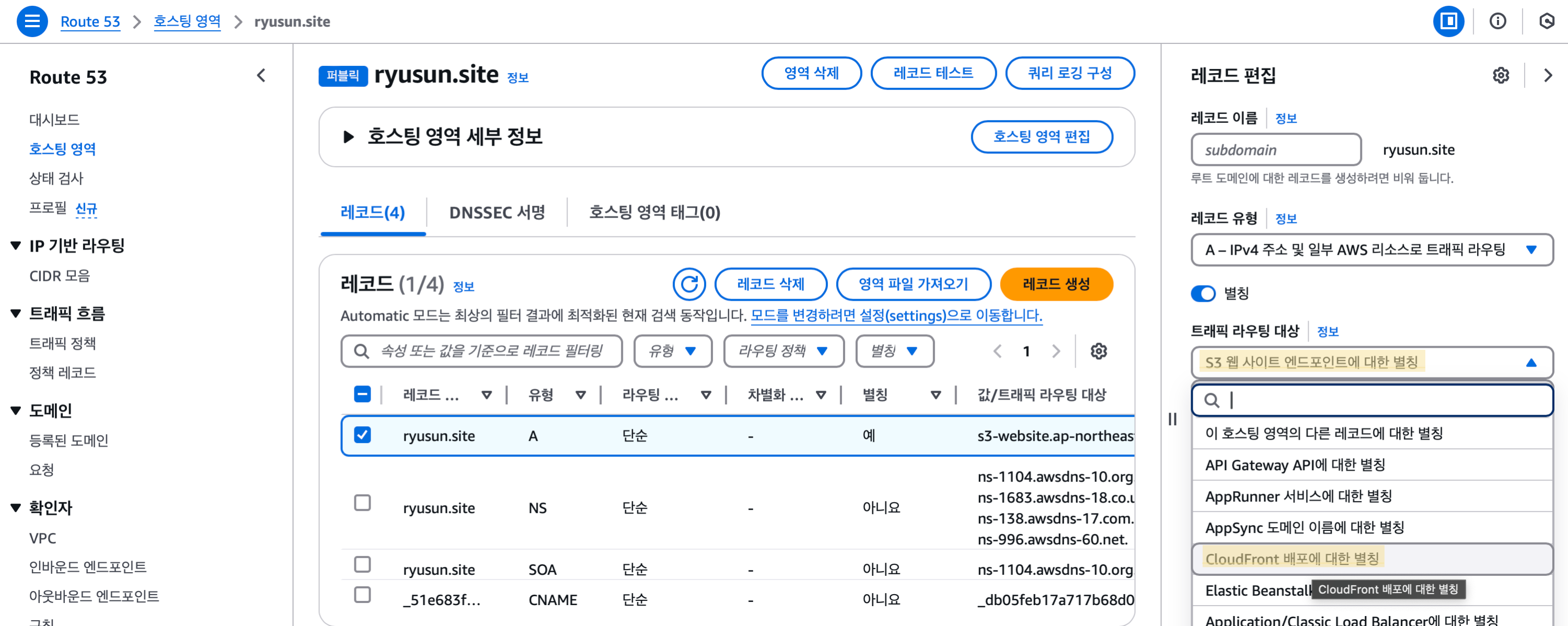Open records table preferences gear
Image resolution: width=1568 pixels, height=626 pixels.
(x=1098, y=351)
